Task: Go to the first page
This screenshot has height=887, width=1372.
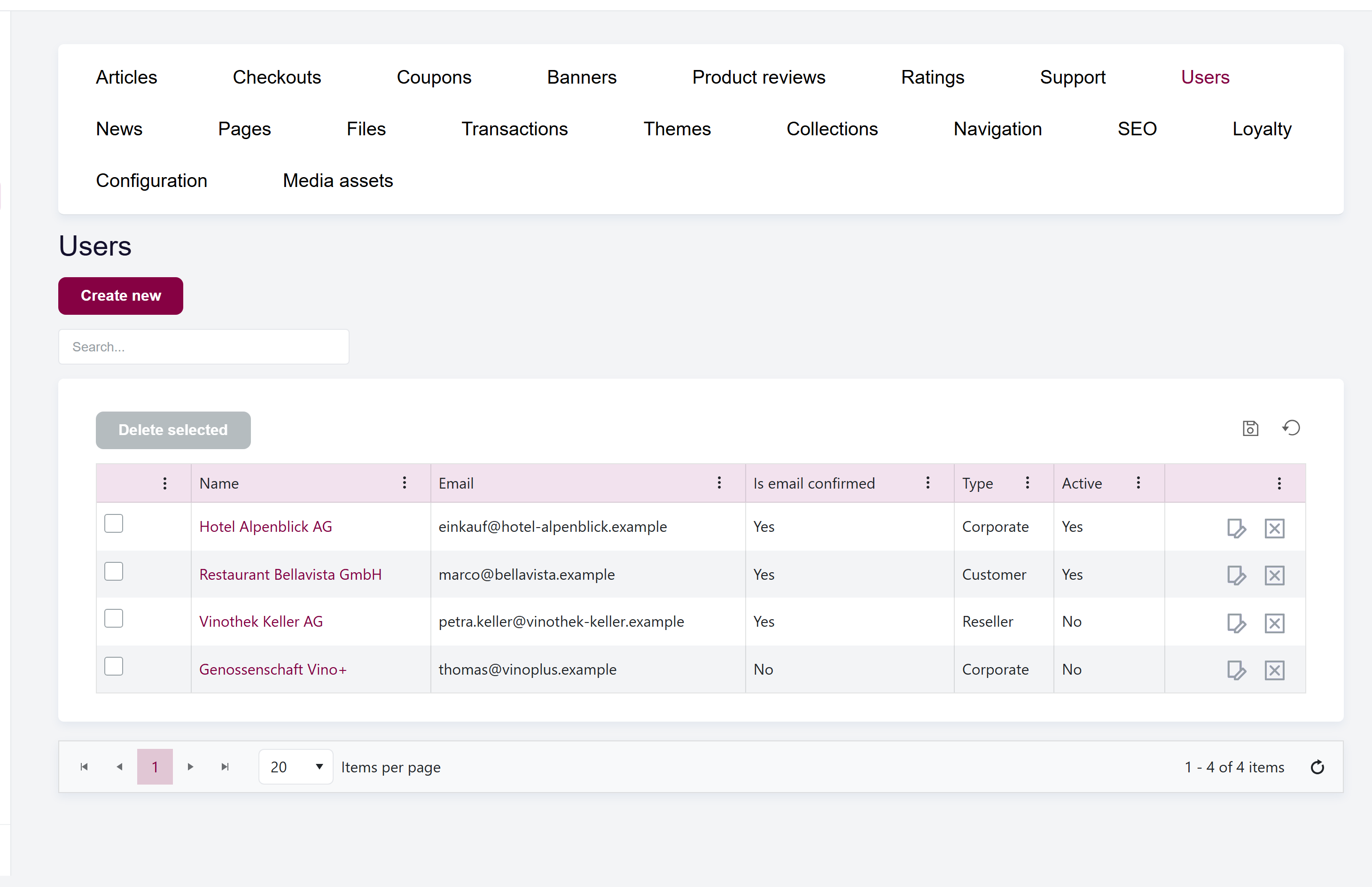Action: click(x=84, y=767)
